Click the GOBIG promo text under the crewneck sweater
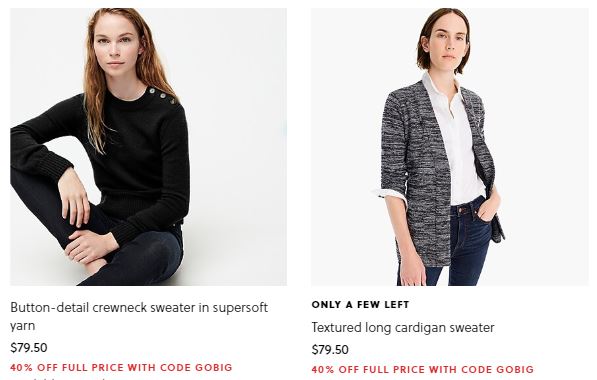Viewport: 597px width, 380px height. tap(121, 367)
